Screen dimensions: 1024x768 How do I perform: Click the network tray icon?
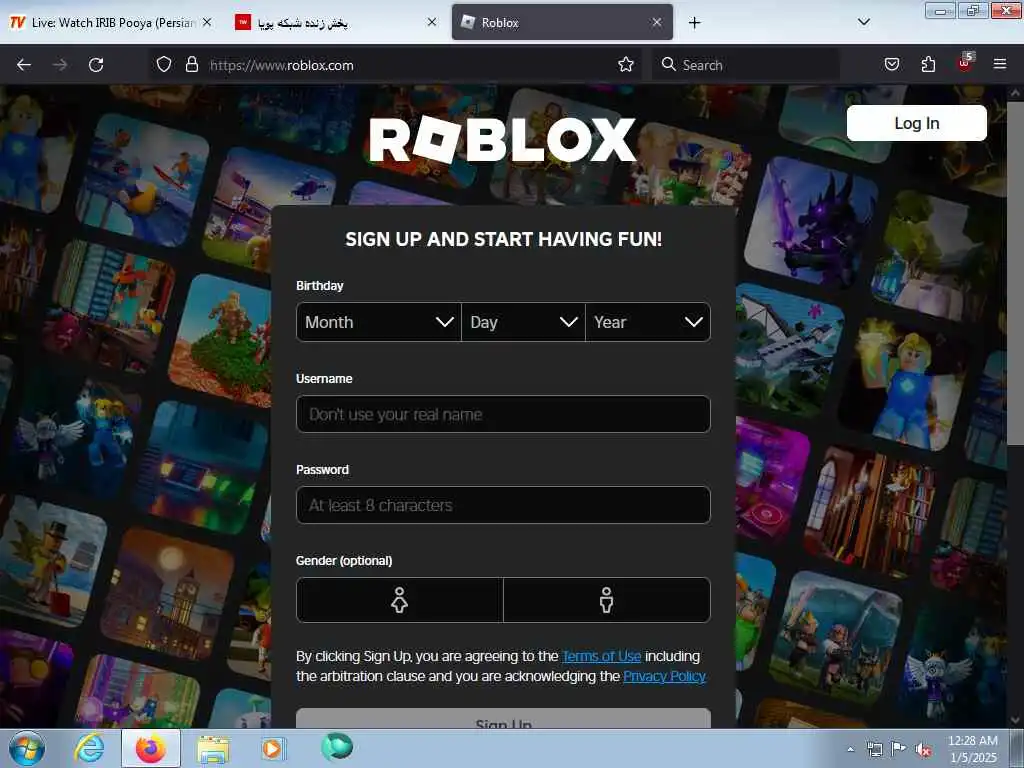pos(874,749)
